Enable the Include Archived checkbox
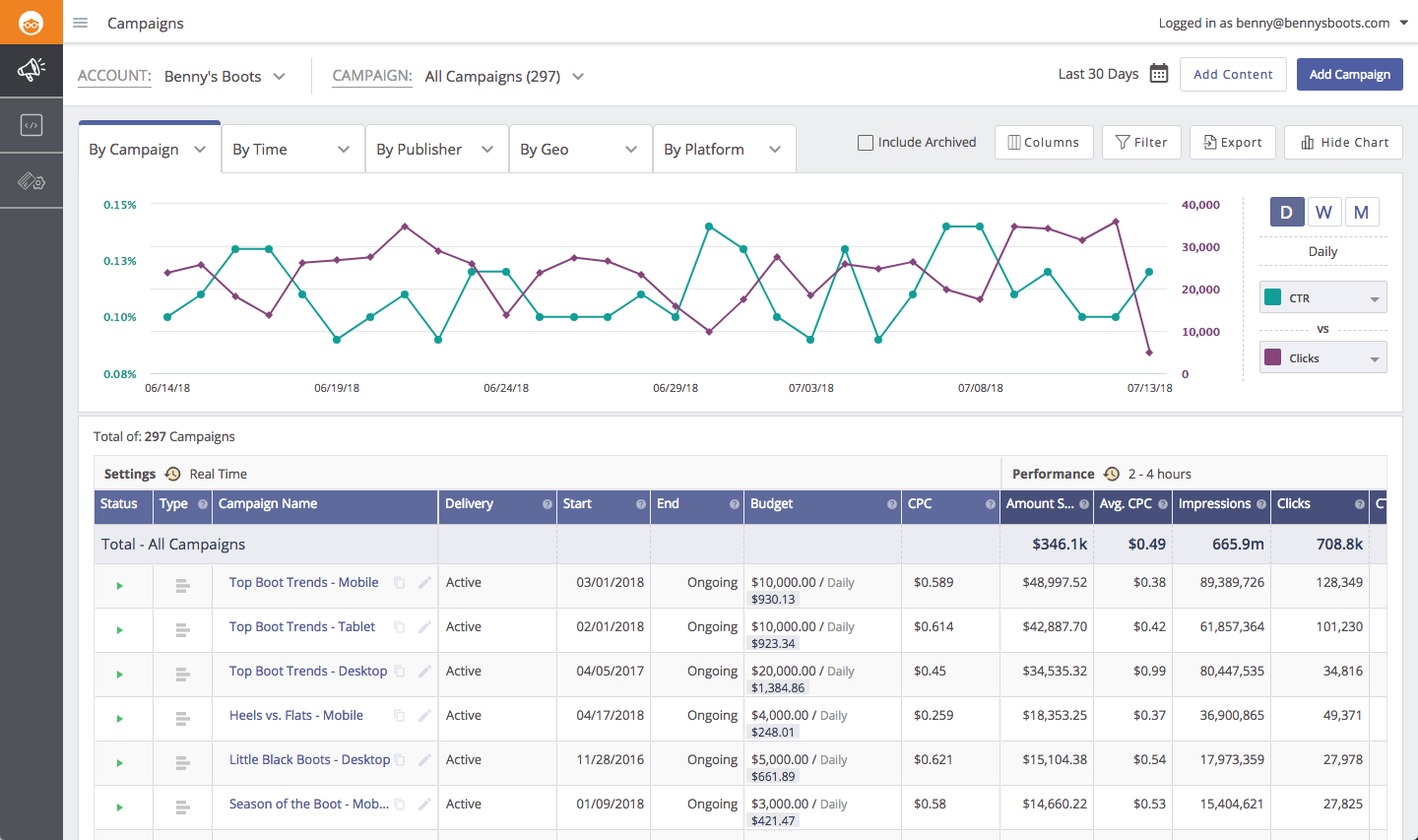The width and height of the screenshot is (1418, 840). point(866,143)
